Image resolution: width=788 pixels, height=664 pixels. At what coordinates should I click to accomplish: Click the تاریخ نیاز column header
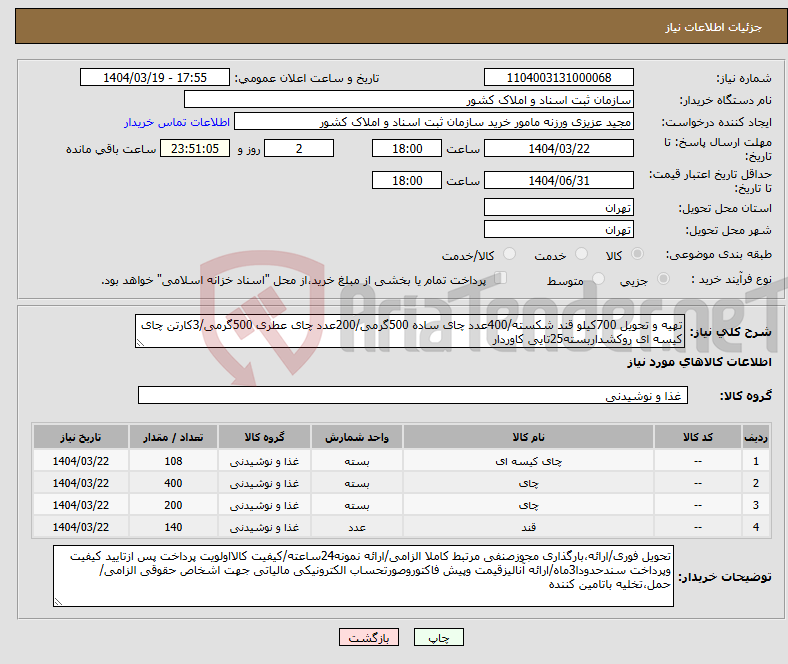coord(81,437)
